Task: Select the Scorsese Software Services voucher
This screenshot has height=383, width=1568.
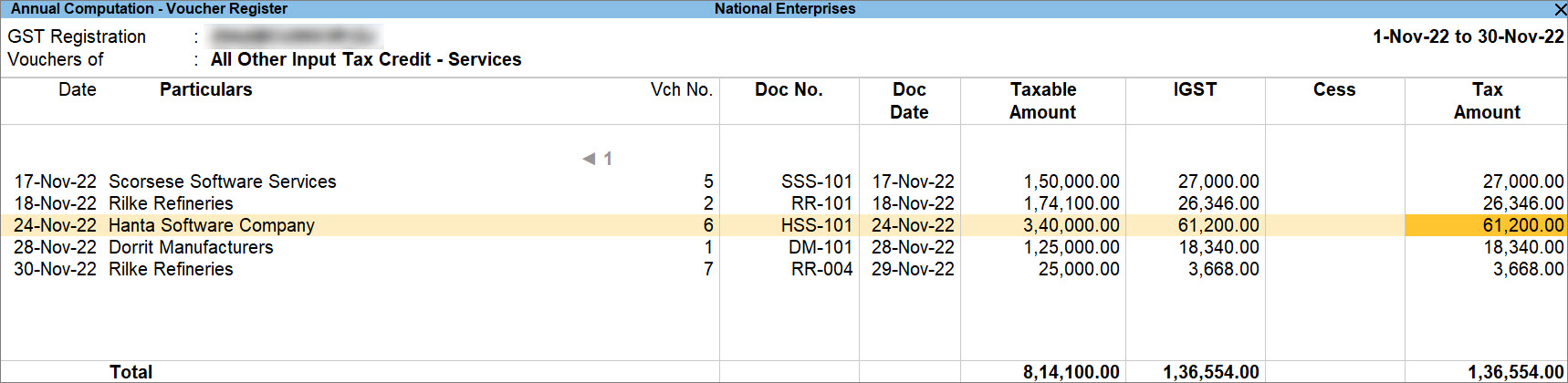Action: pos(784,181)
